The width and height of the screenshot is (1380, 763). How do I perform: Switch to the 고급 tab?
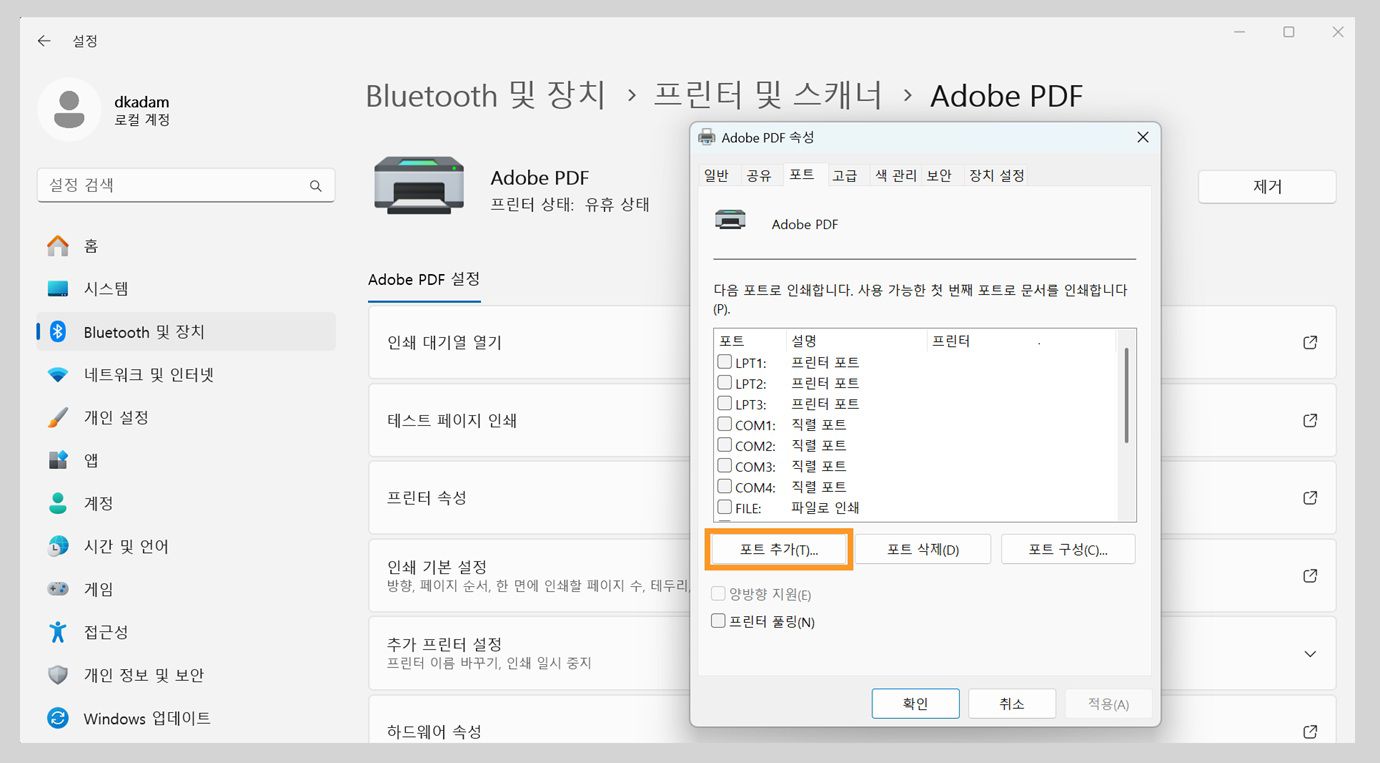846,174
